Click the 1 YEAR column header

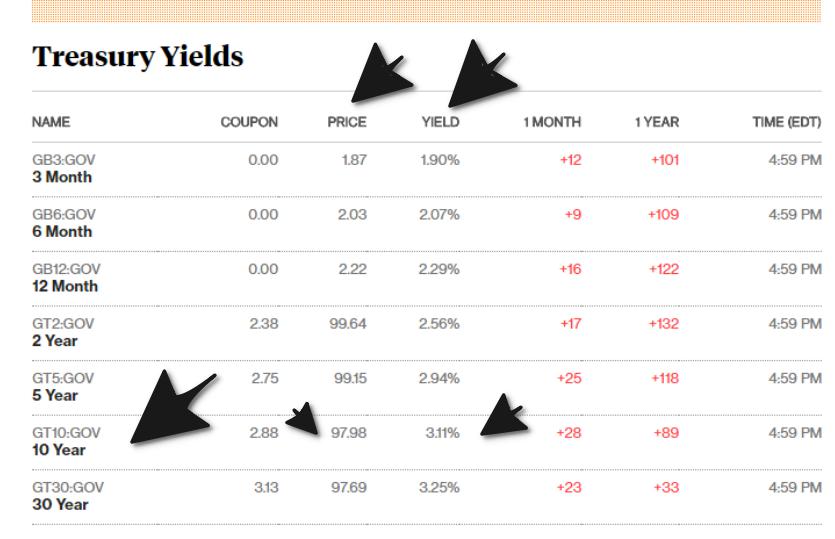[656, 122]
